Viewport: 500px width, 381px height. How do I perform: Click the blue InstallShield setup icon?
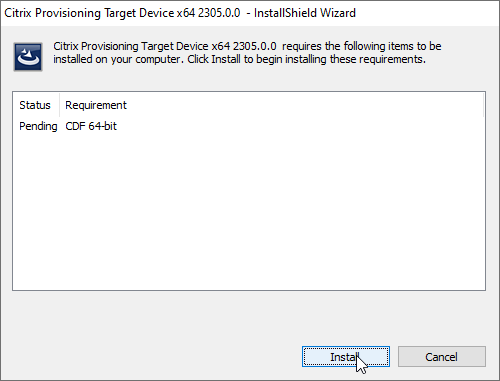(28, 57)
